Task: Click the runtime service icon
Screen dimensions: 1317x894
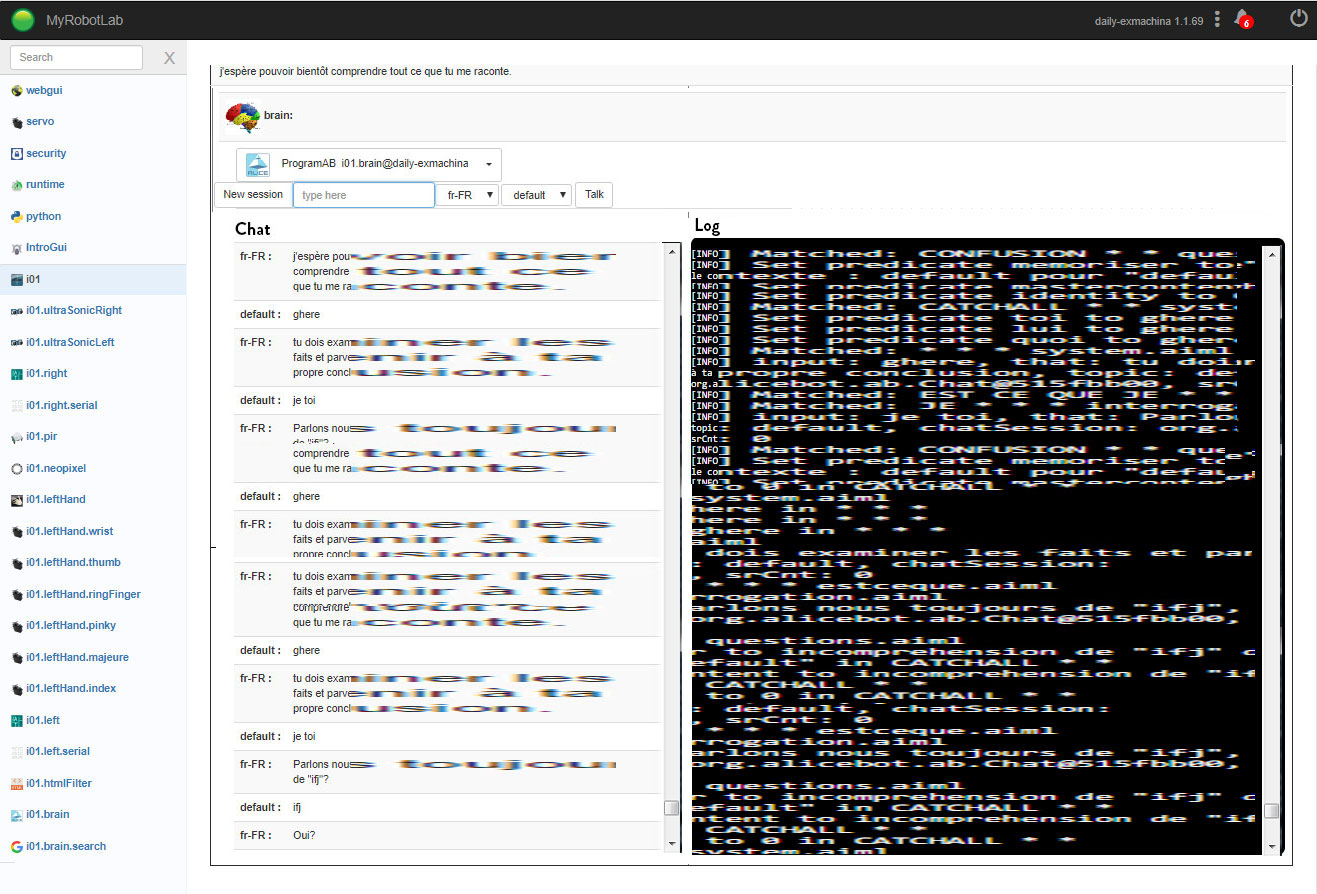Action: pos(16,185)
